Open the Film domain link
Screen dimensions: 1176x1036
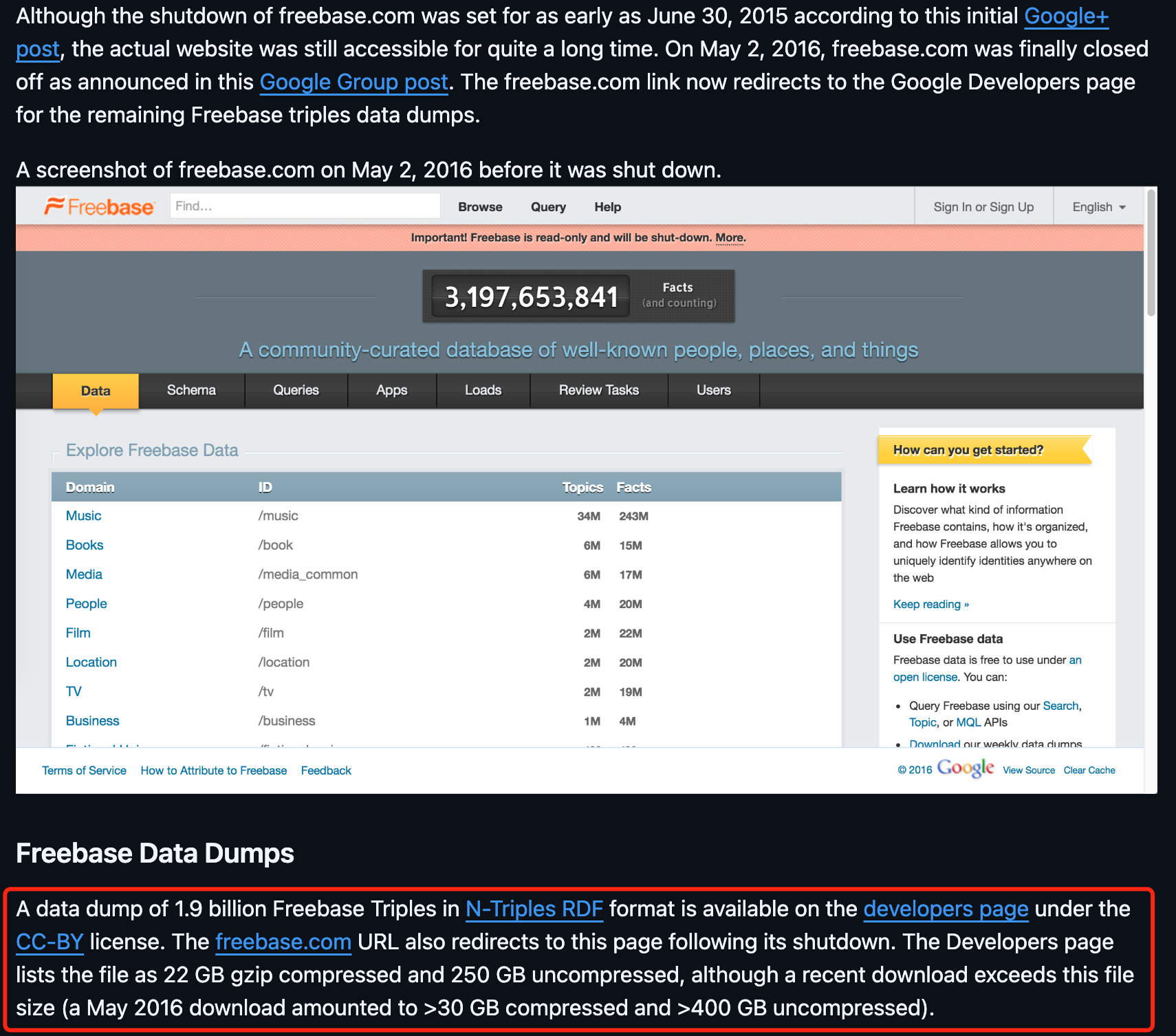pos(77,632)
